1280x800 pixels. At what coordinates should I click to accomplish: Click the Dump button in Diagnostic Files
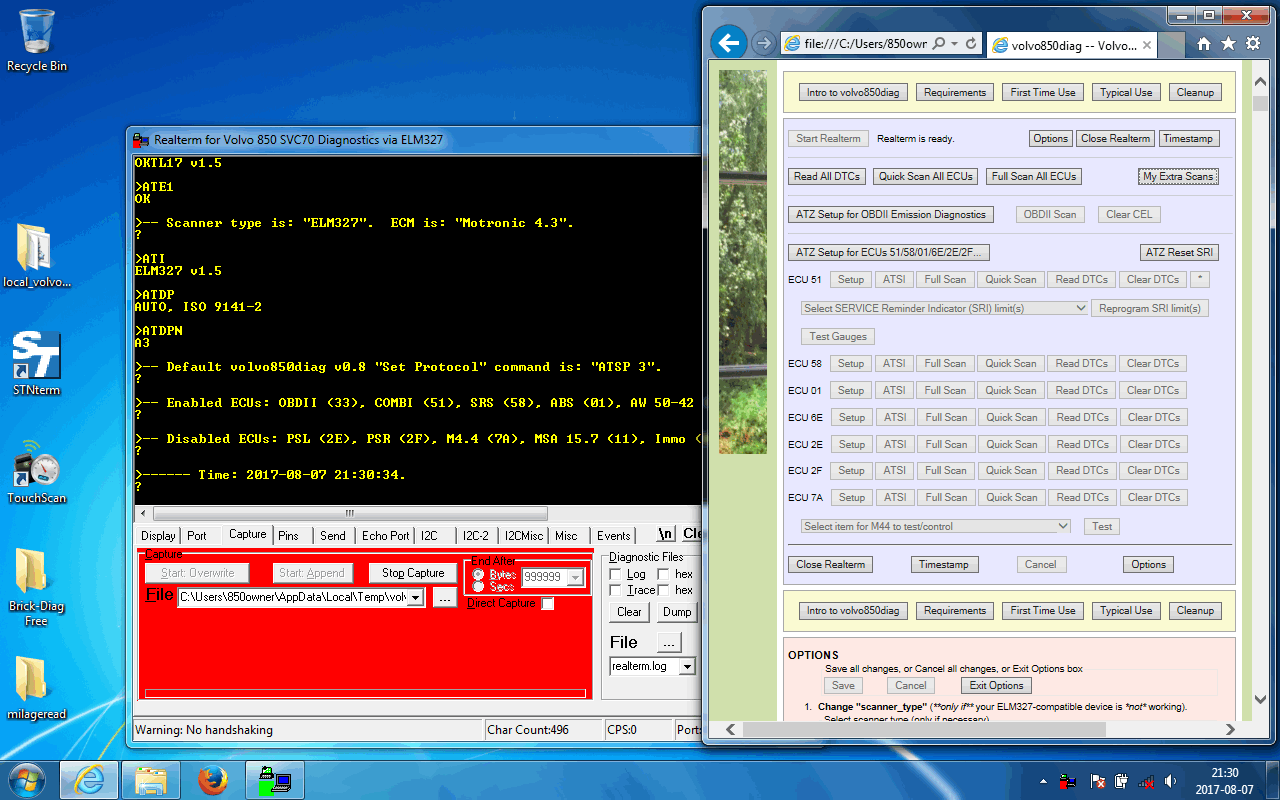677,612
